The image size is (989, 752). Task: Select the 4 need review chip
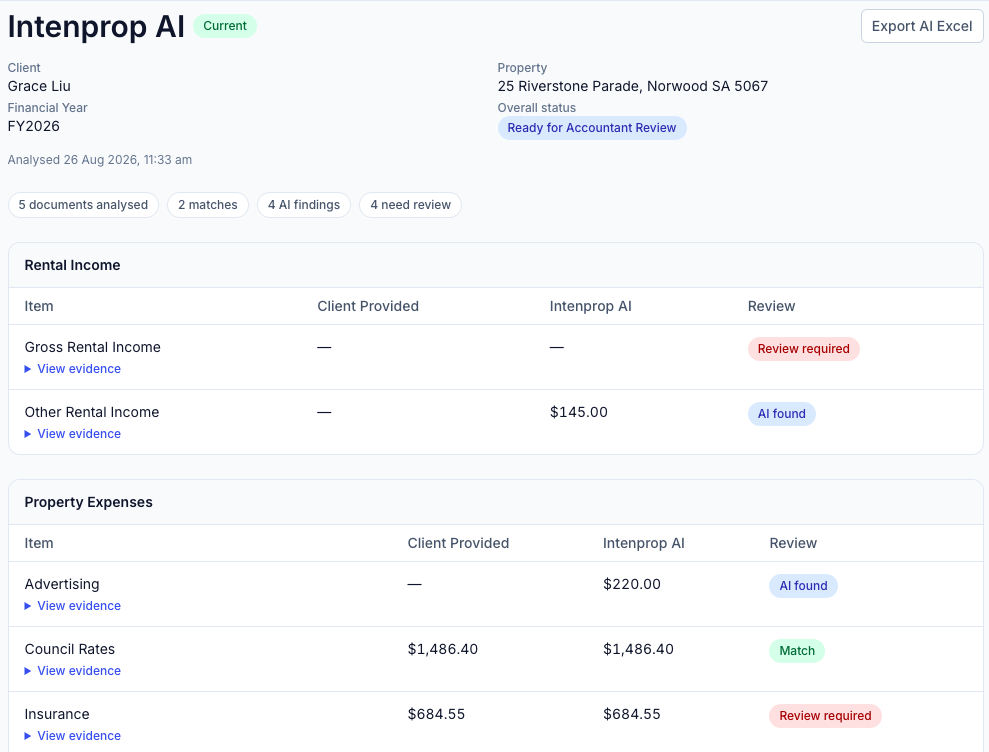[x=411, y=205]
